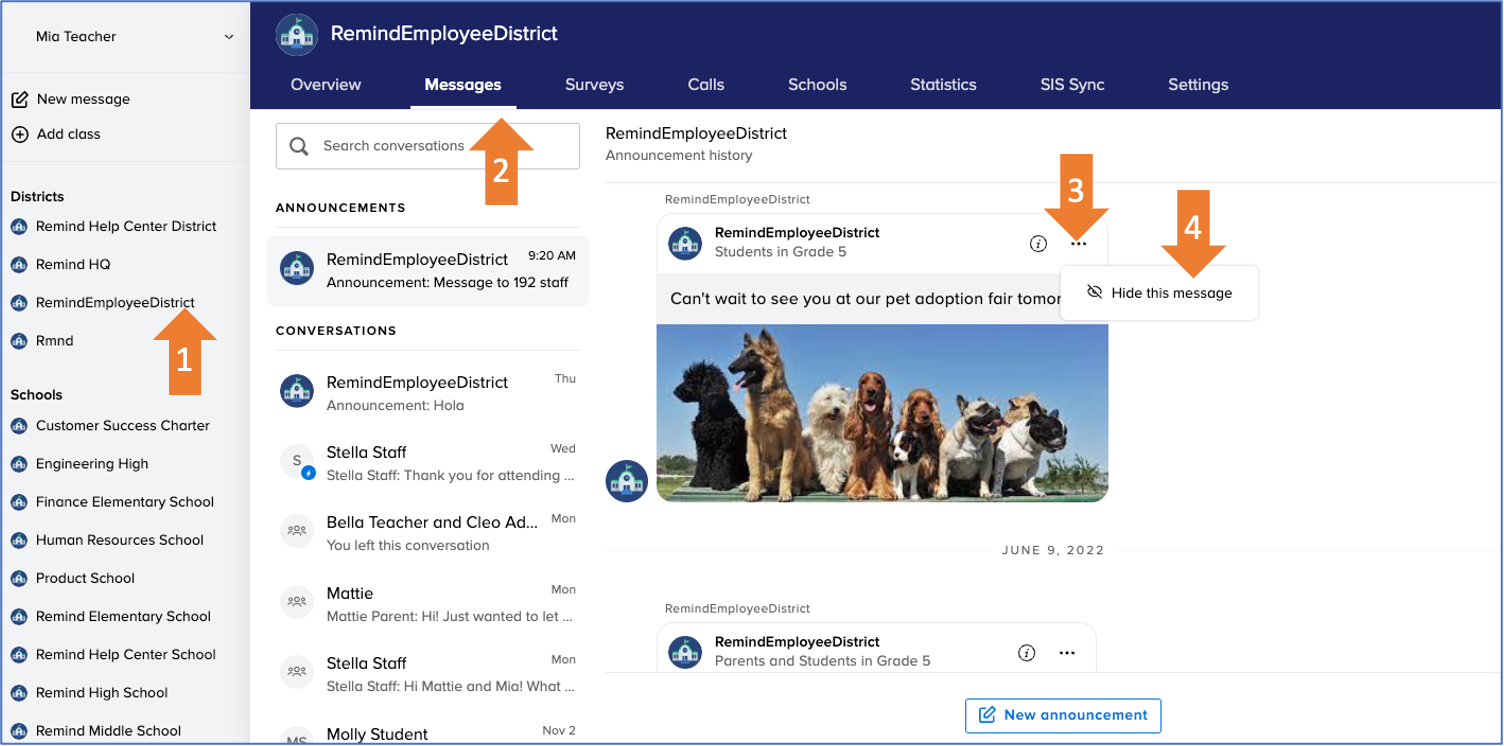Click the Product School icon
The height and width of the screenshot is (746, 1504).
[18, 579]
